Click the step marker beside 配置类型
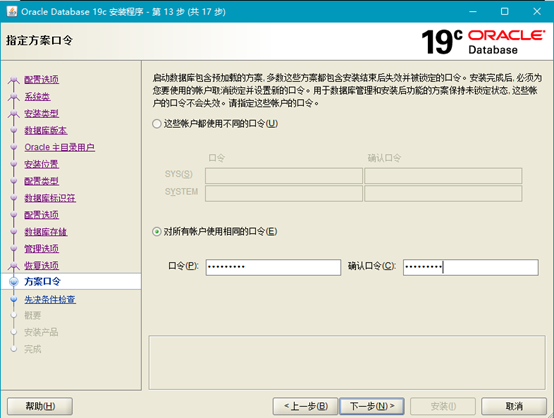 [14, 181]
